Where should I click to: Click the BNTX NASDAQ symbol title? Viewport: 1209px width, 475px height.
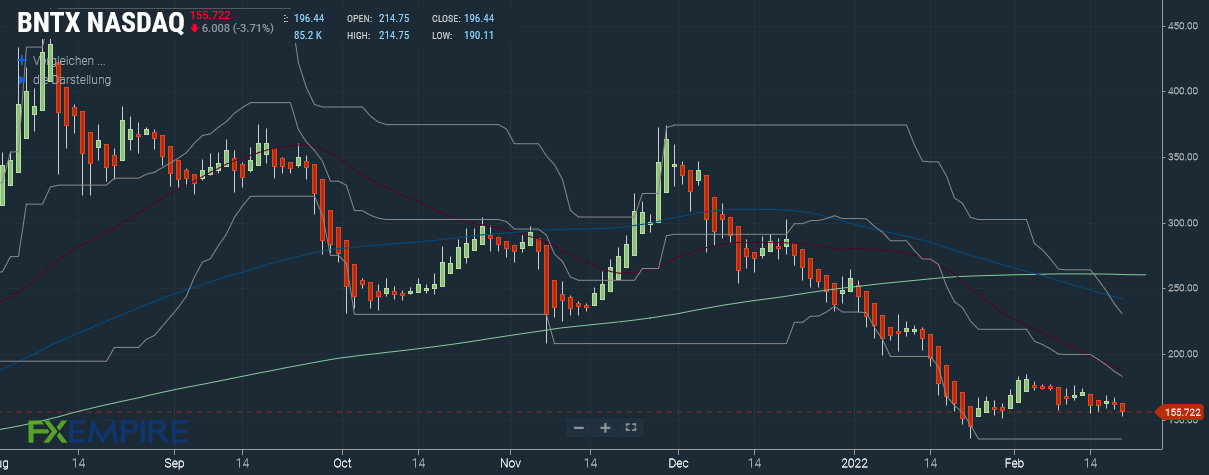point(100,23)
